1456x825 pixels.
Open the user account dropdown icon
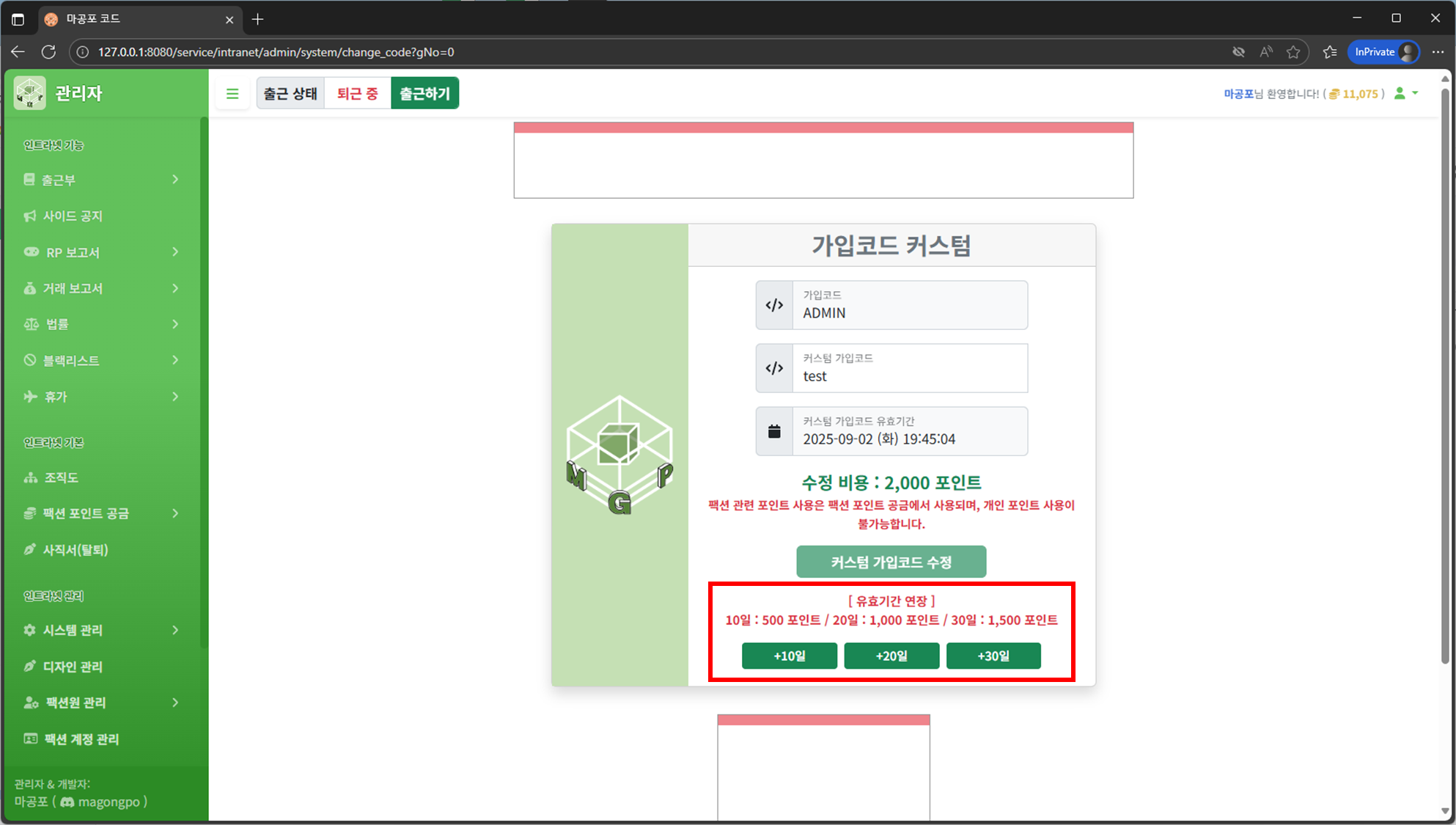1405,93
